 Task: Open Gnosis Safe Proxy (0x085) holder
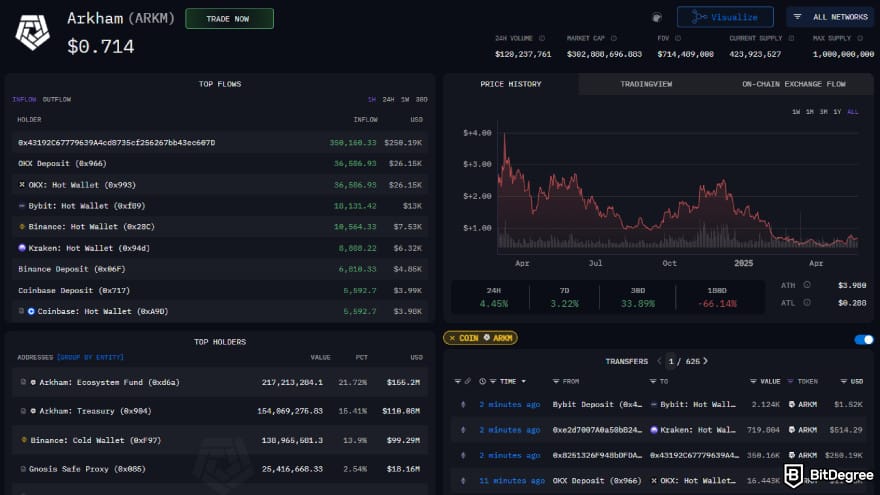click(x=88, y=469)
